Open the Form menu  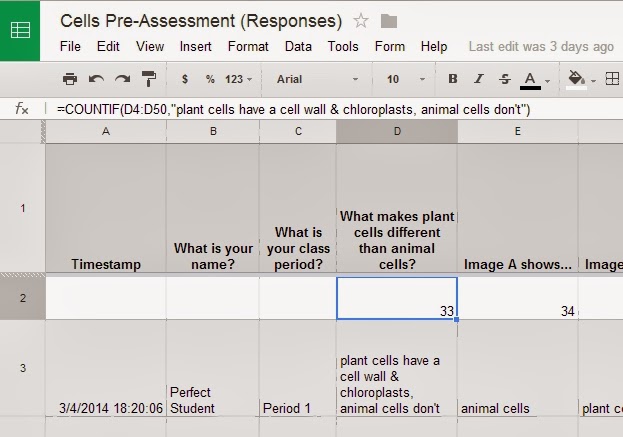tap(390, 46)
